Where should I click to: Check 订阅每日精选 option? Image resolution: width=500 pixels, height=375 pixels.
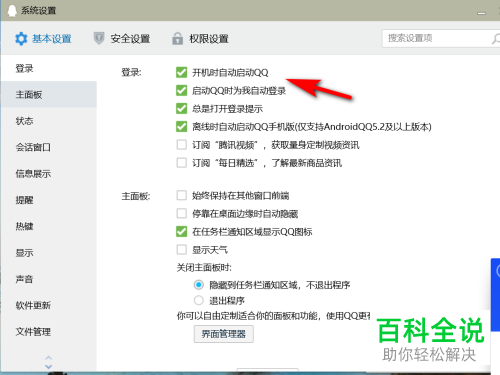coord(181,163)
